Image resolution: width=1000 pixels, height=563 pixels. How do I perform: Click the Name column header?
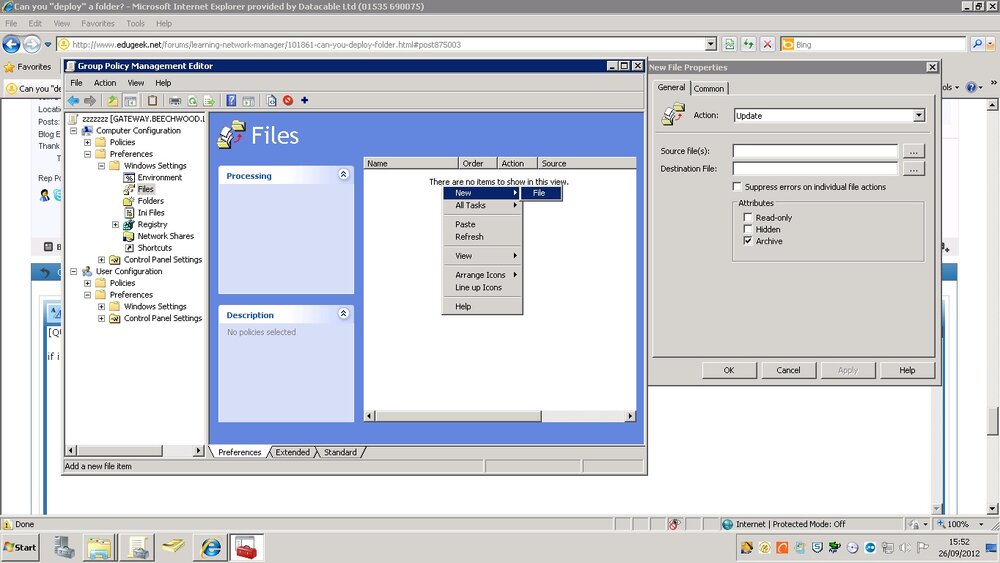[x=411, y=163]
